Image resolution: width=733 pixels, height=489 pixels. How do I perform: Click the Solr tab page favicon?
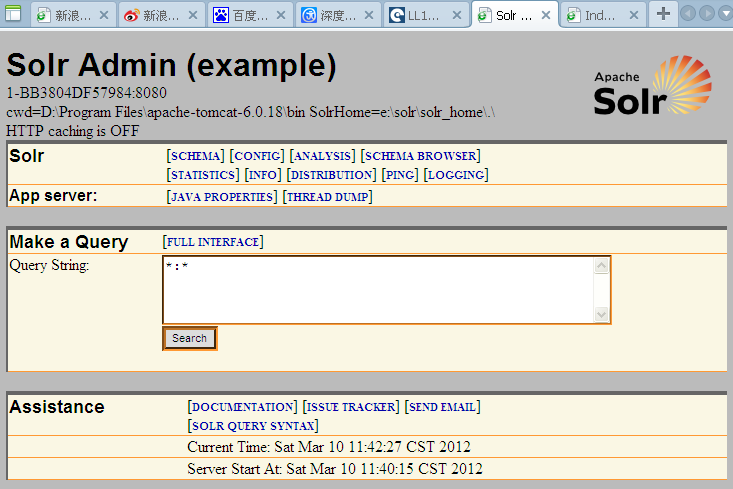click(x=484, y=16)
